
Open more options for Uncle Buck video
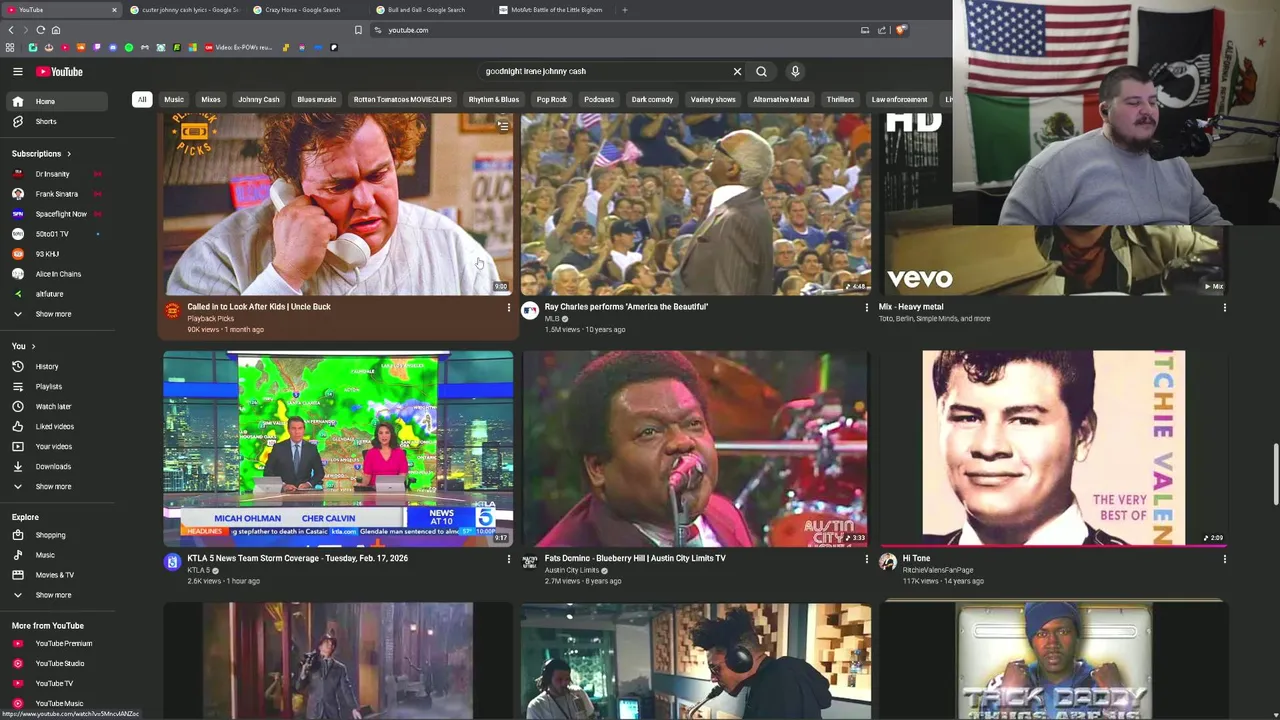(x=508, y=308)
